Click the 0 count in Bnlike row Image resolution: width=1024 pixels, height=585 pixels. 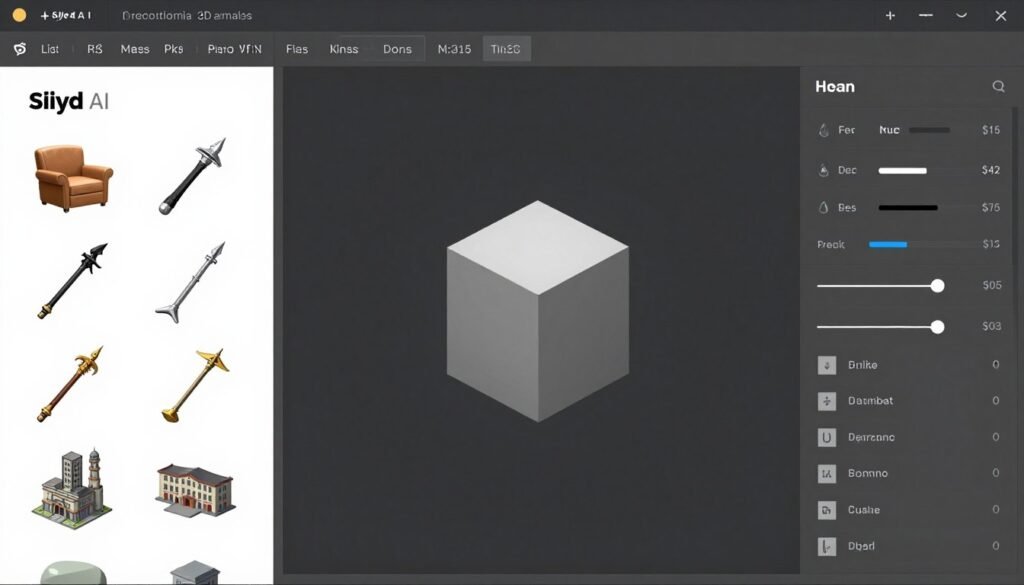click(995, 365)
